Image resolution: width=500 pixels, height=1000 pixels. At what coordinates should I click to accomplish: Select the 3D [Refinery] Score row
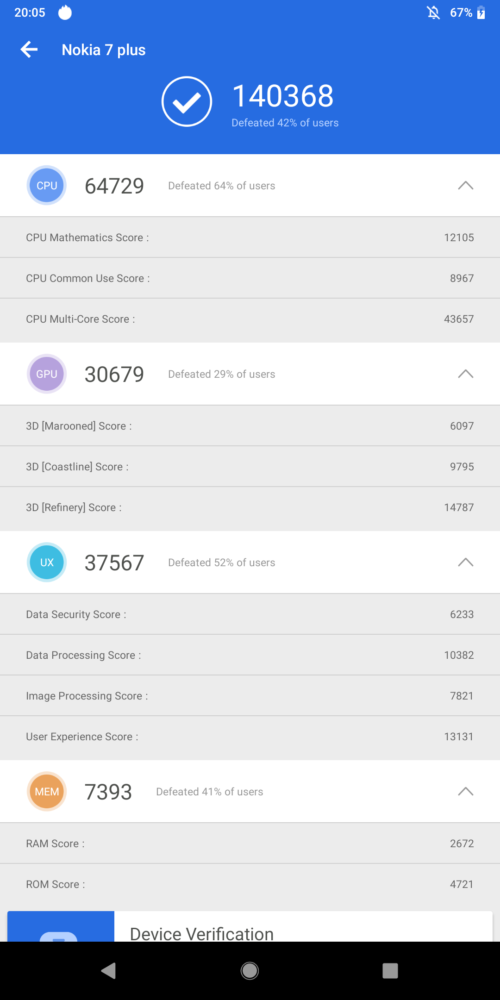pos(250,508)
